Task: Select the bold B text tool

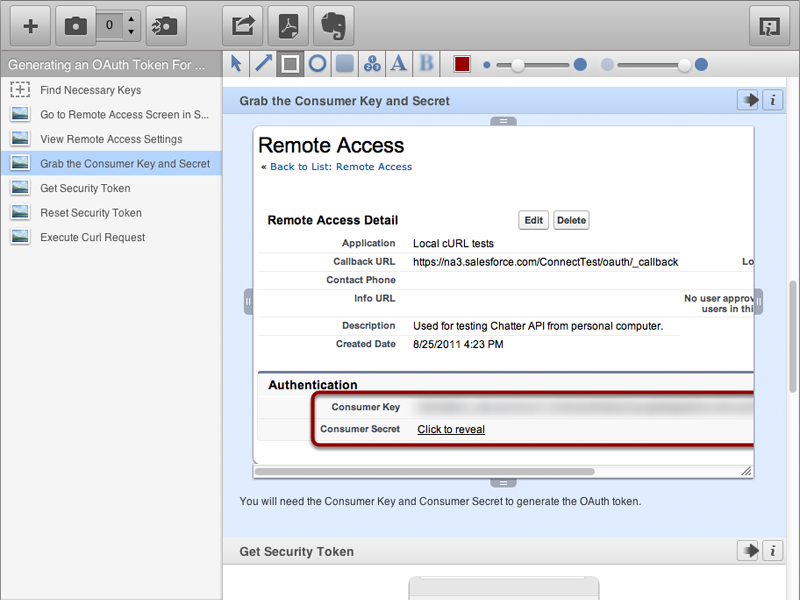Action: click(x=426, y=64)
